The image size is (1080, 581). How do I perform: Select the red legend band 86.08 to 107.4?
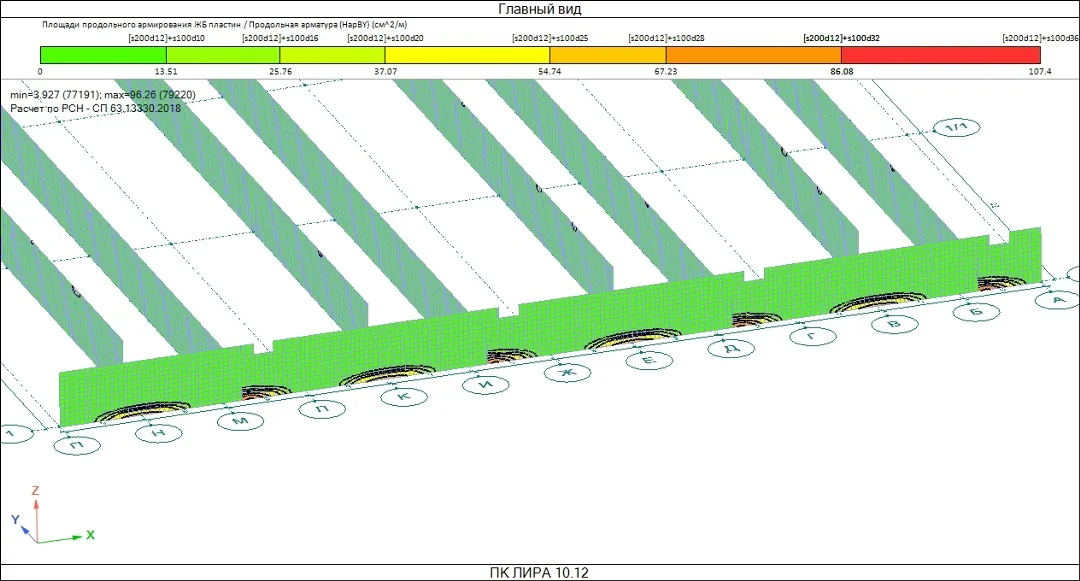941,55
